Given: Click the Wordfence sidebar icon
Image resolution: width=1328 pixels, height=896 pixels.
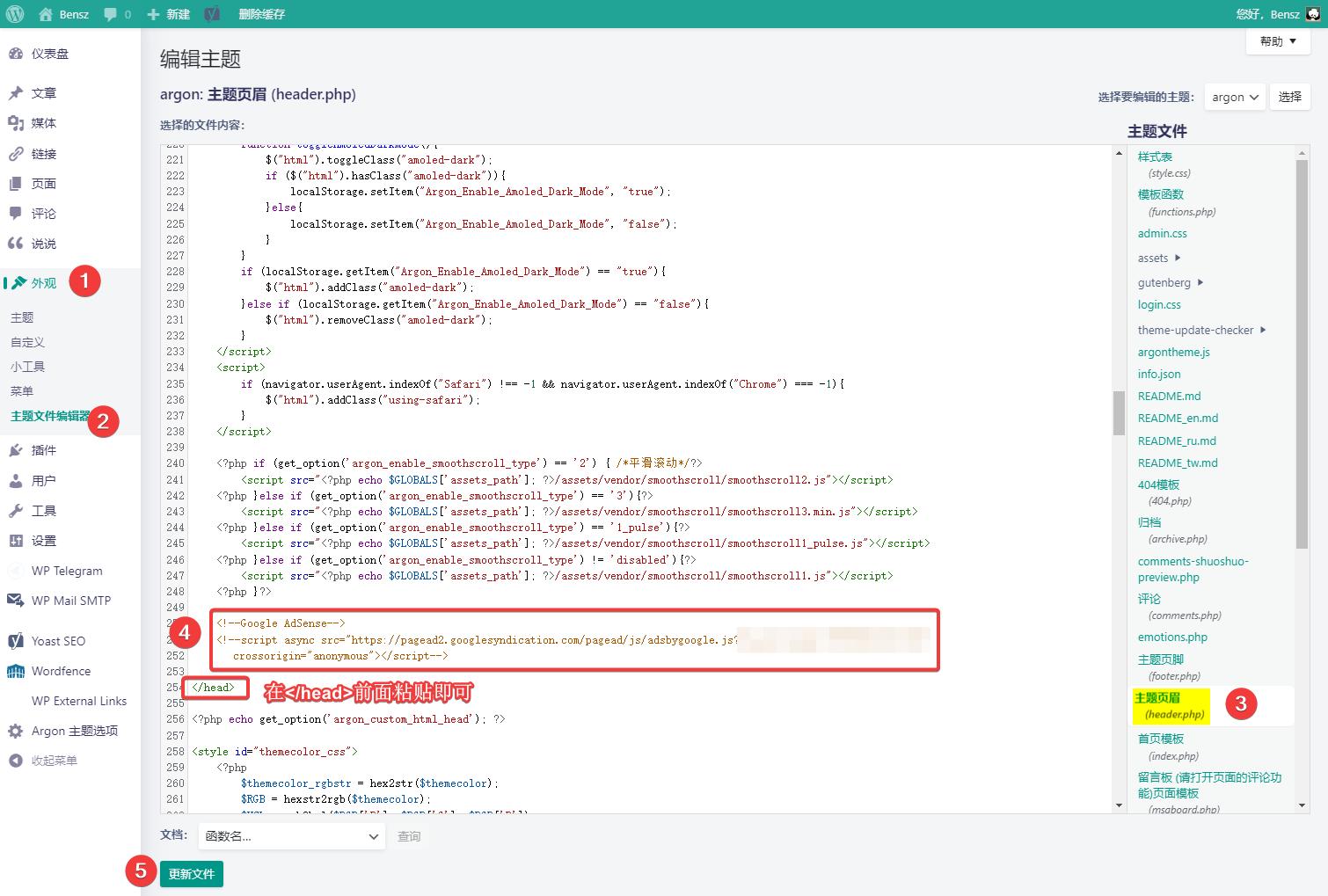Looking at the screenshot, I should coord(16,671).
